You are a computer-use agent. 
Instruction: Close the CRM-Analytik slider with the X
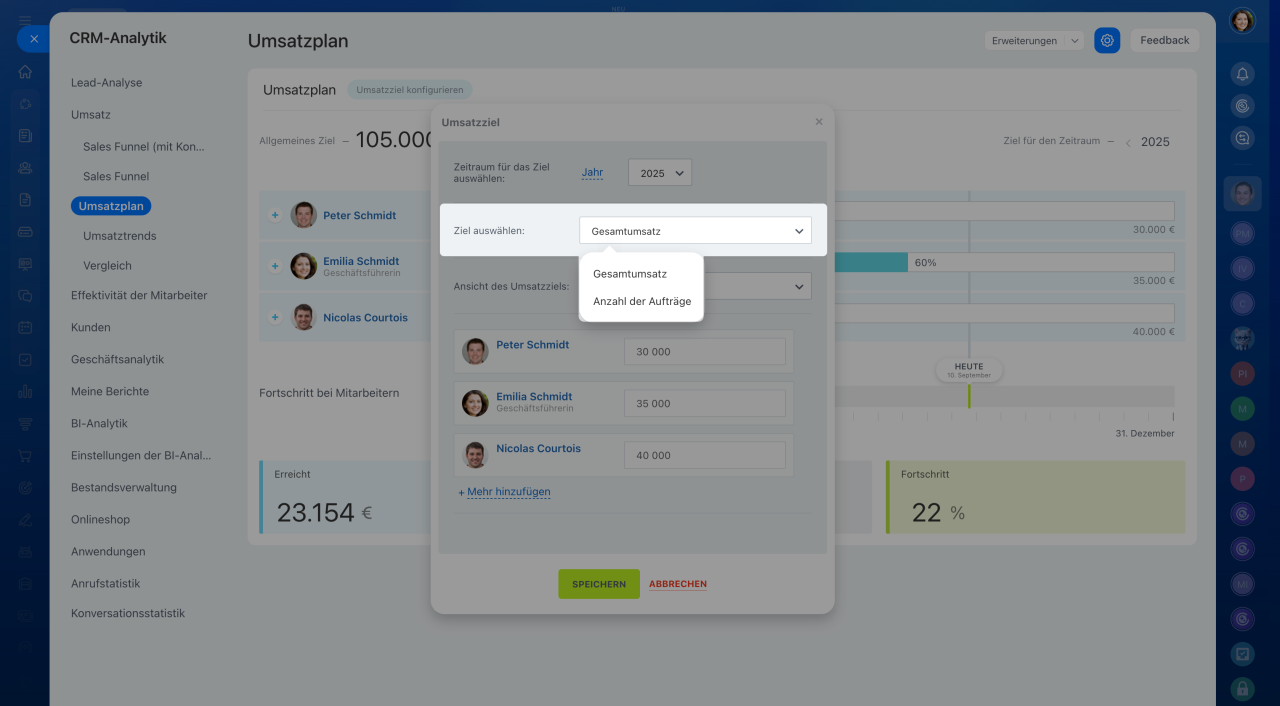[33, 39]
